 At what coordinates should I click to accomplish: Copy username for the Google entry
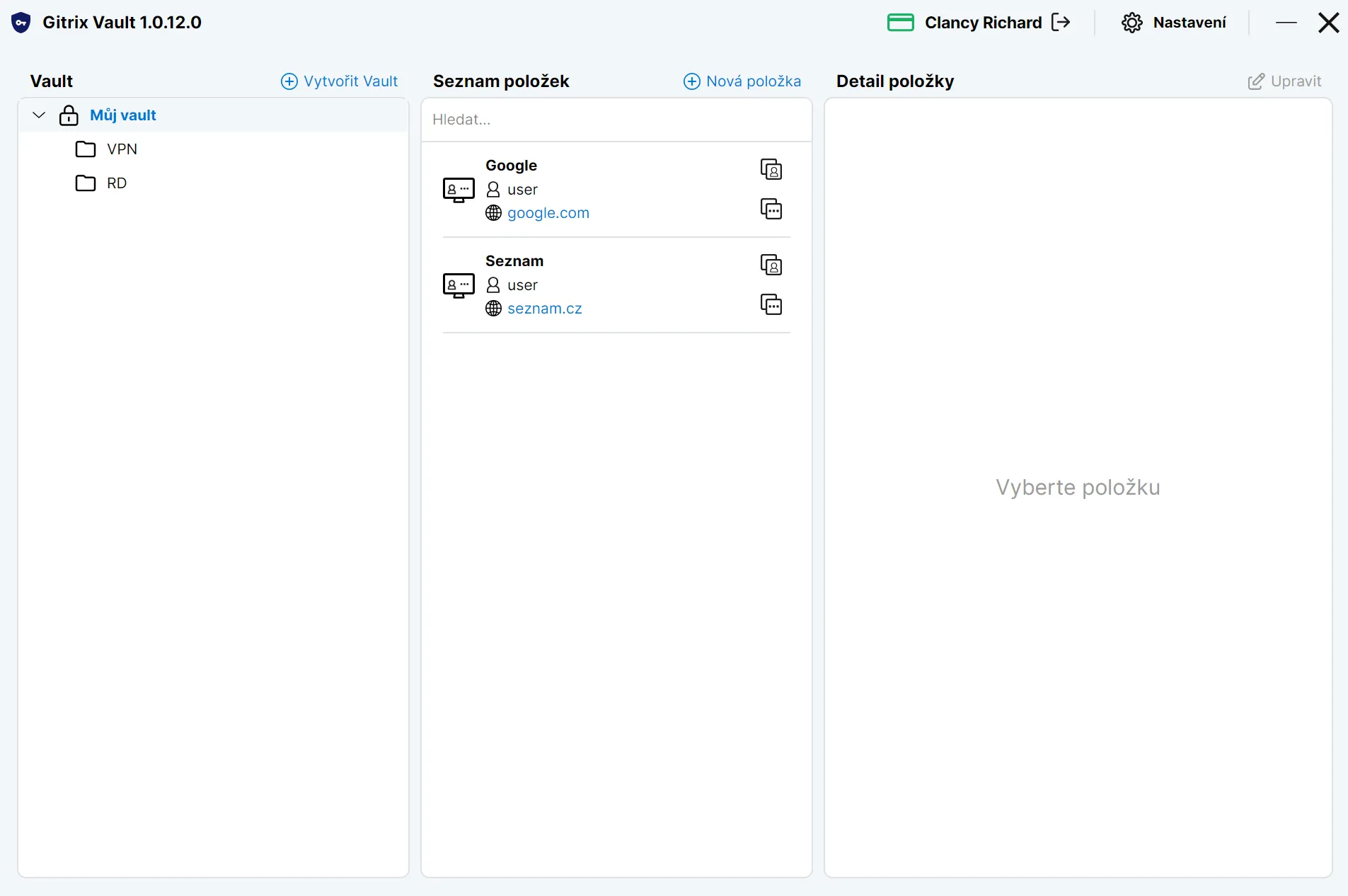coord(771,169)
